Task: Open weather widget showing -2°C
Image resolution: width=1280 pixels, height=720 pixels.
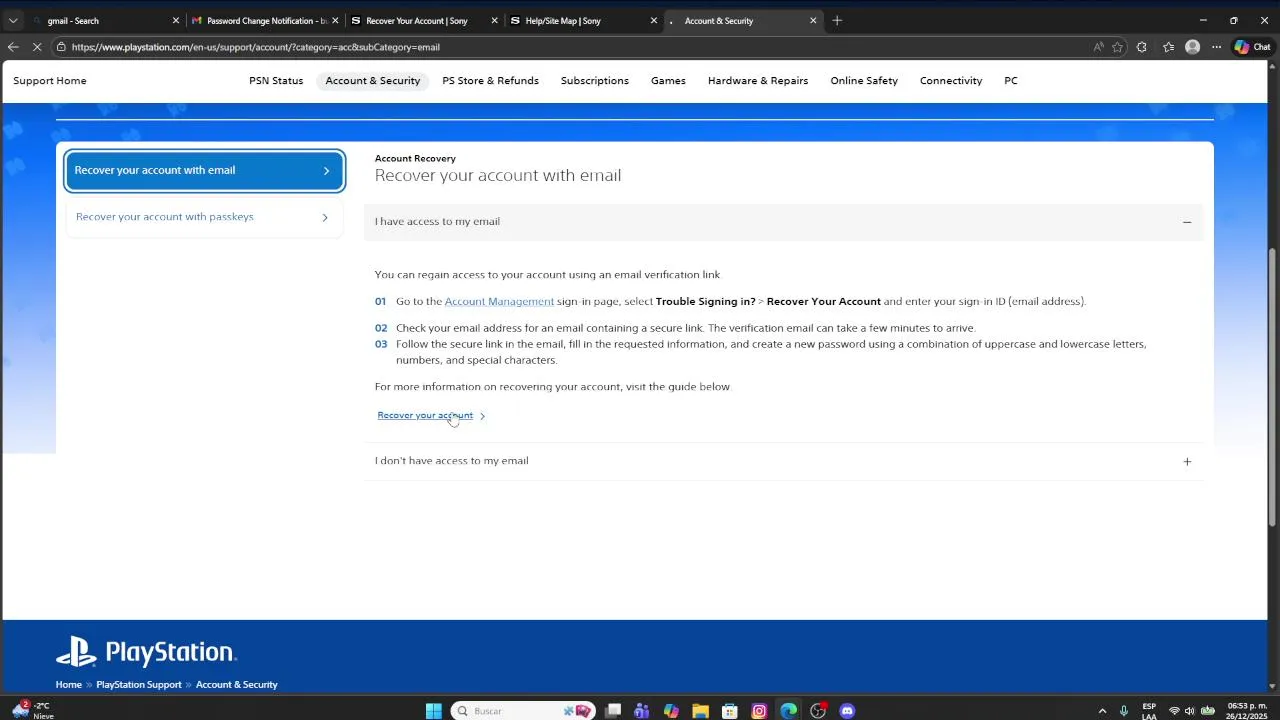Action: click(32, 711)
